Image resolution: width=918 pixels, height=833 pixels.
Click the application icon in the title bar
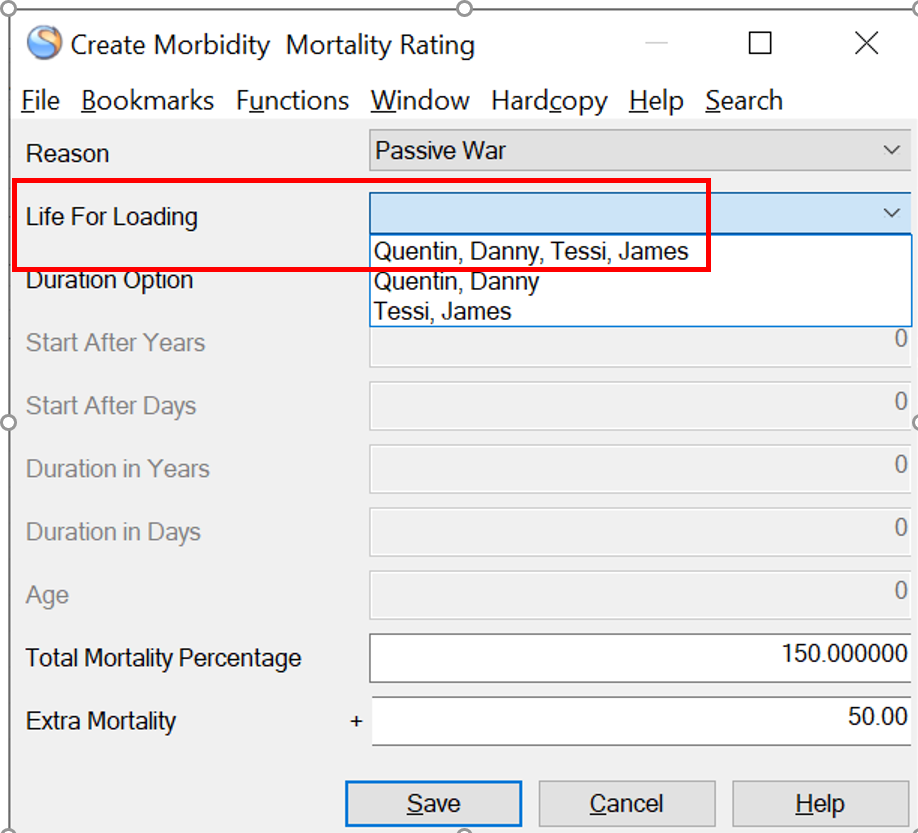coord(44,44)
